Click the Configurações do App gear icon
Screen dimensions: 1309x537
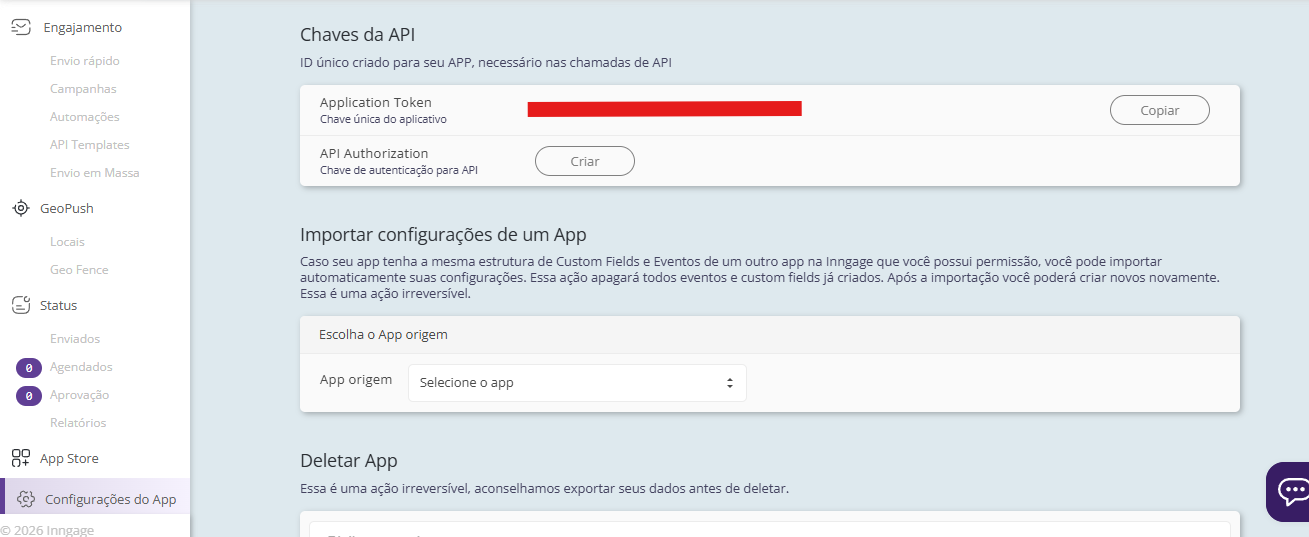[26, 499]
